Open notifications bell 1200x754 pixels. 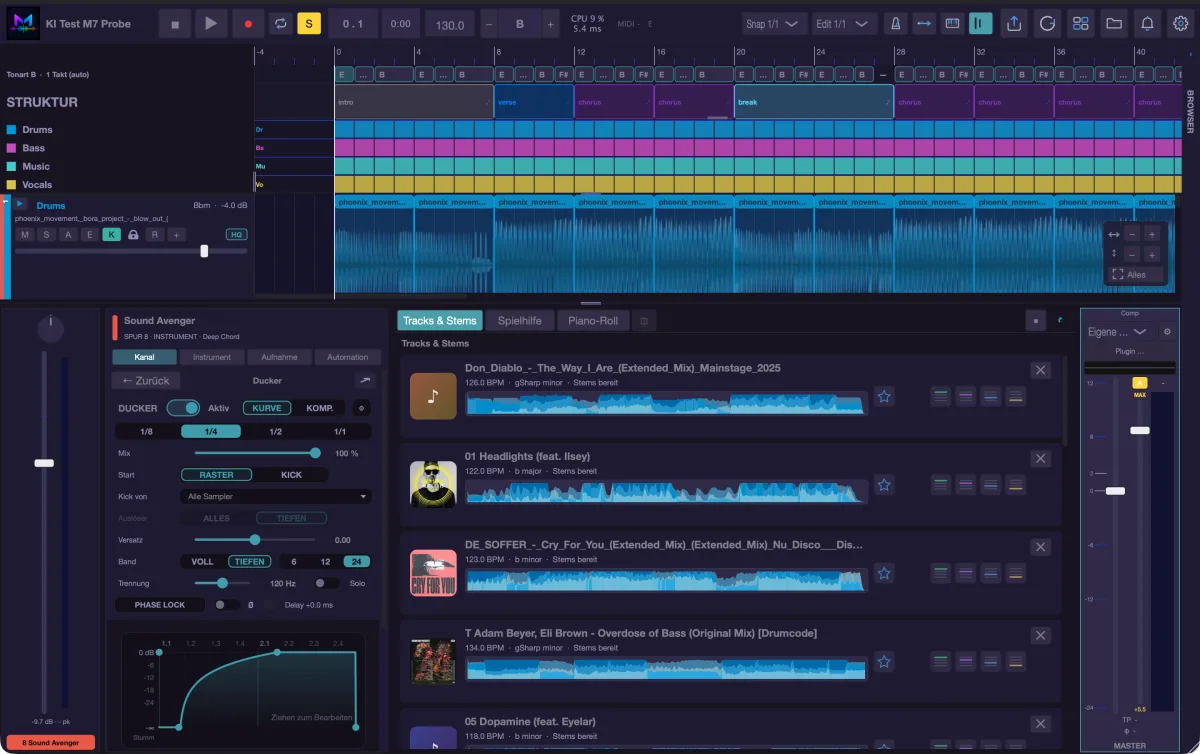1147,23
